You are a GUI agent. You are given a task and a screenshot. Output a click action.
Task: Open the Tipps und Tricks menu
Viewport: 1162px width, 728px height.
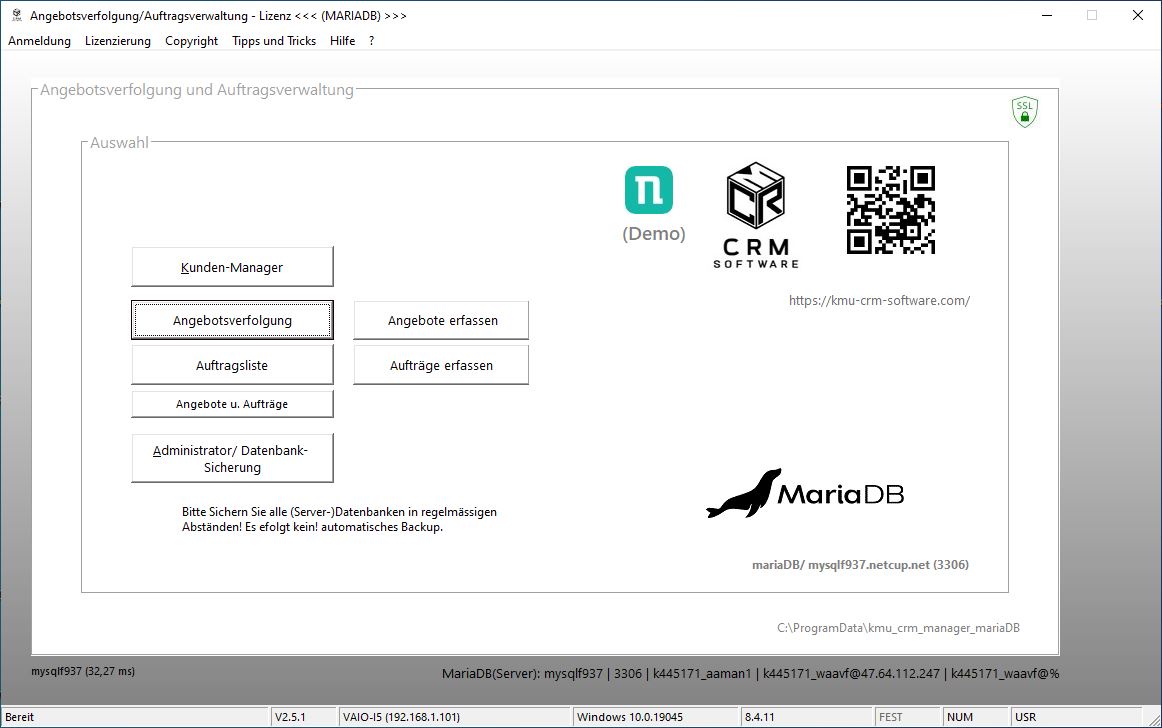pyautogui.click(x=273, y=41)
